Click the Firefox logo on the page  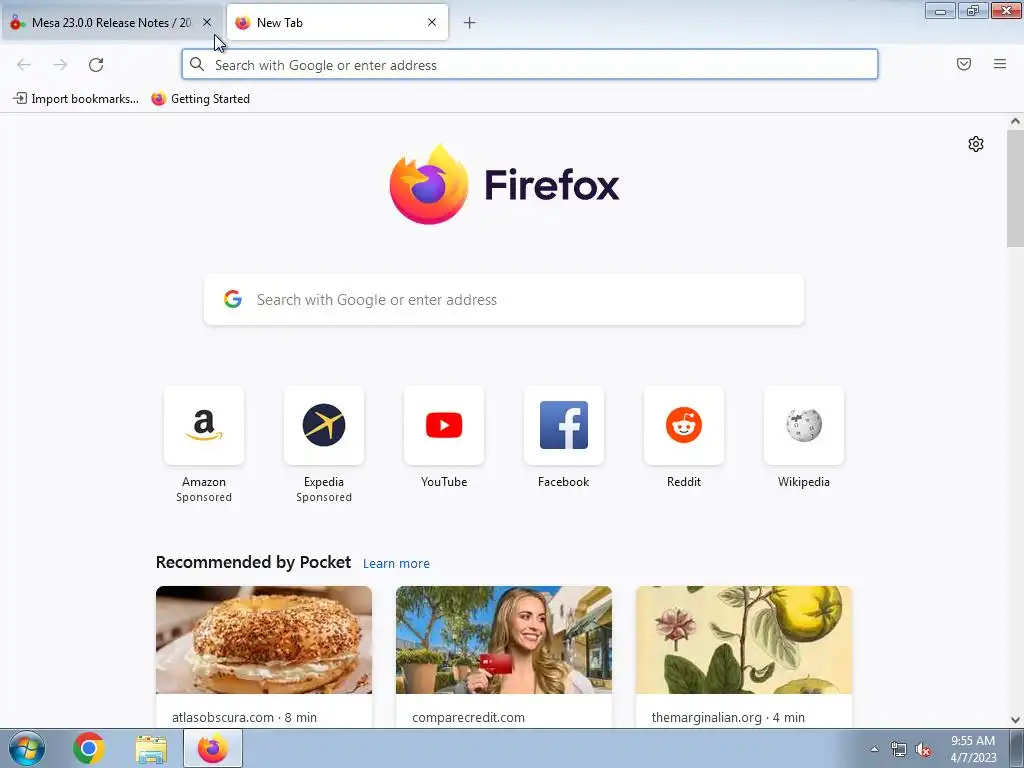(x=504, y=185)
